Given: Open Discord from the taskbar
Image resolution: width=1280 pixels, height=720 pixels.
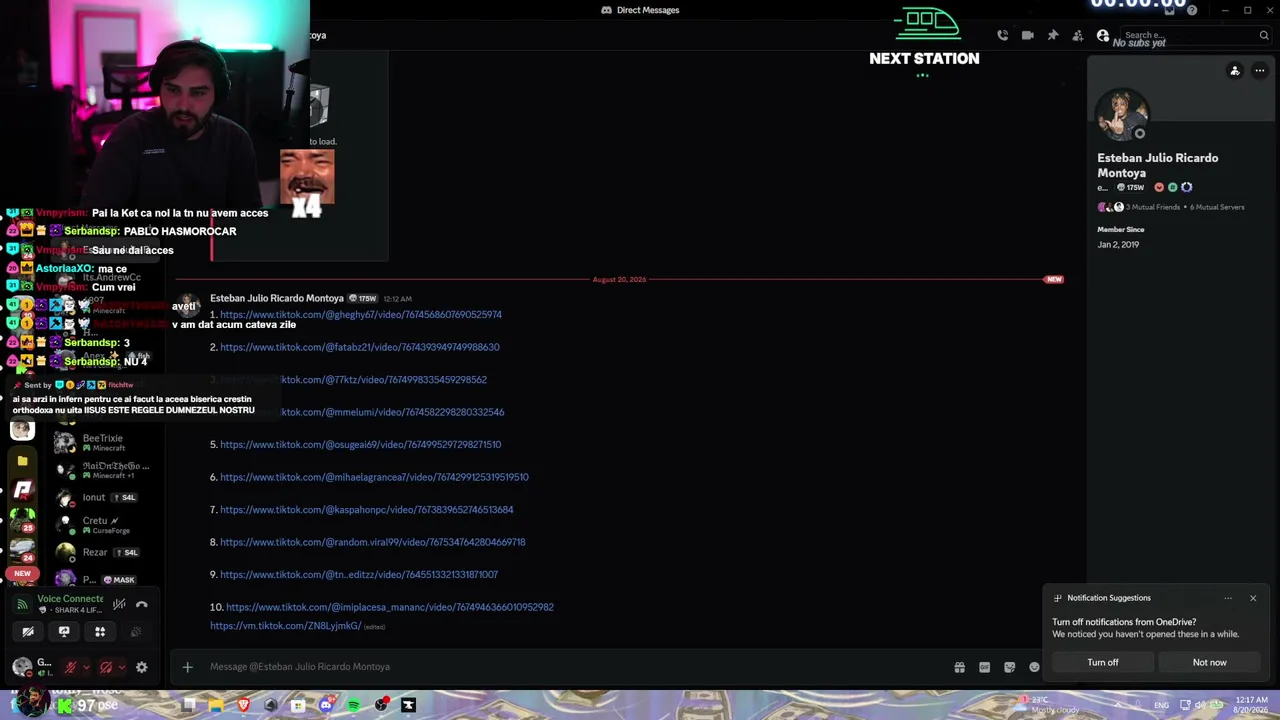Looking at the screenshot, I should [x=326, y=705].
